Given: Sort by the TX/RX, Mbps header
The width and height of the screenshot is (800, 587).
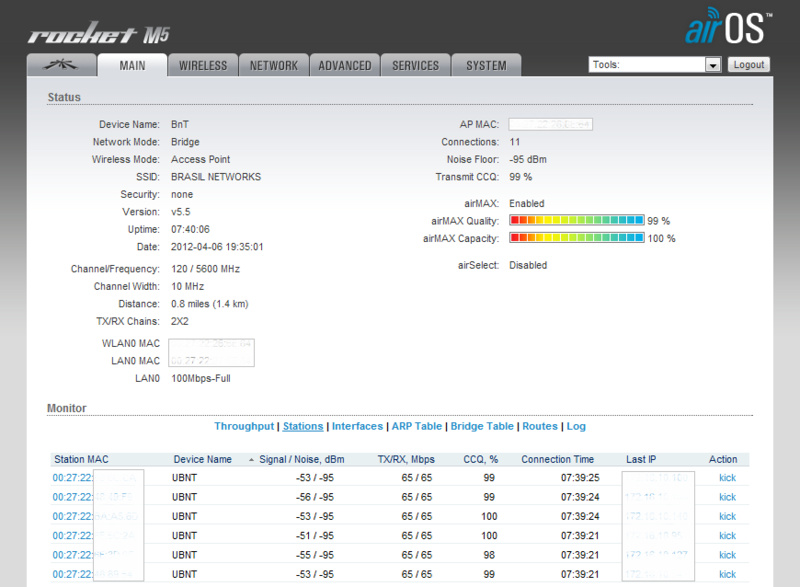Looking at the screenshot, I should coord(406,460).
